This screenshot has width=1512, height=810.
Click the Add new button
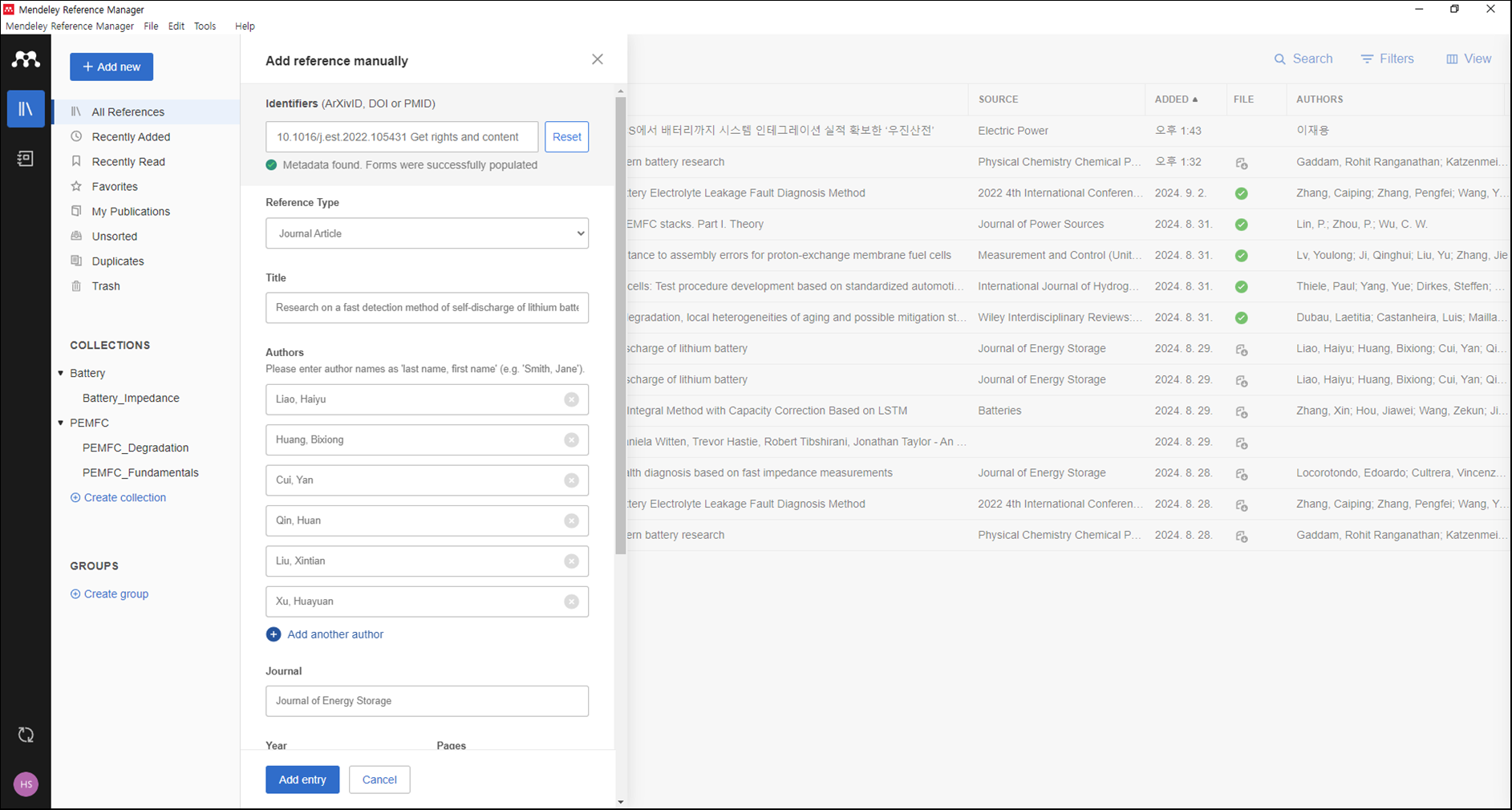(x=111, y=67)
